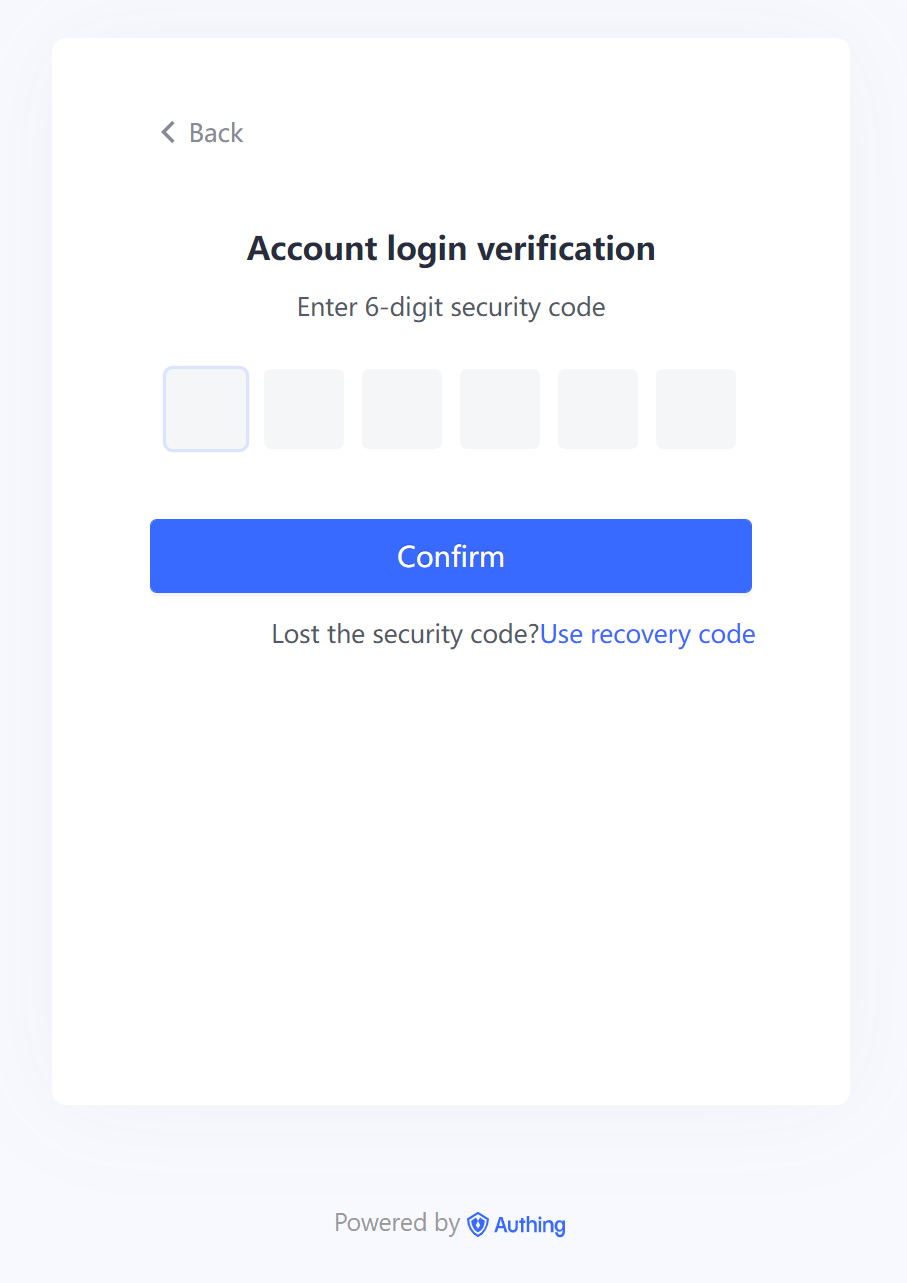
Task: Open the Use recovery code link
Action: (647, 634)
